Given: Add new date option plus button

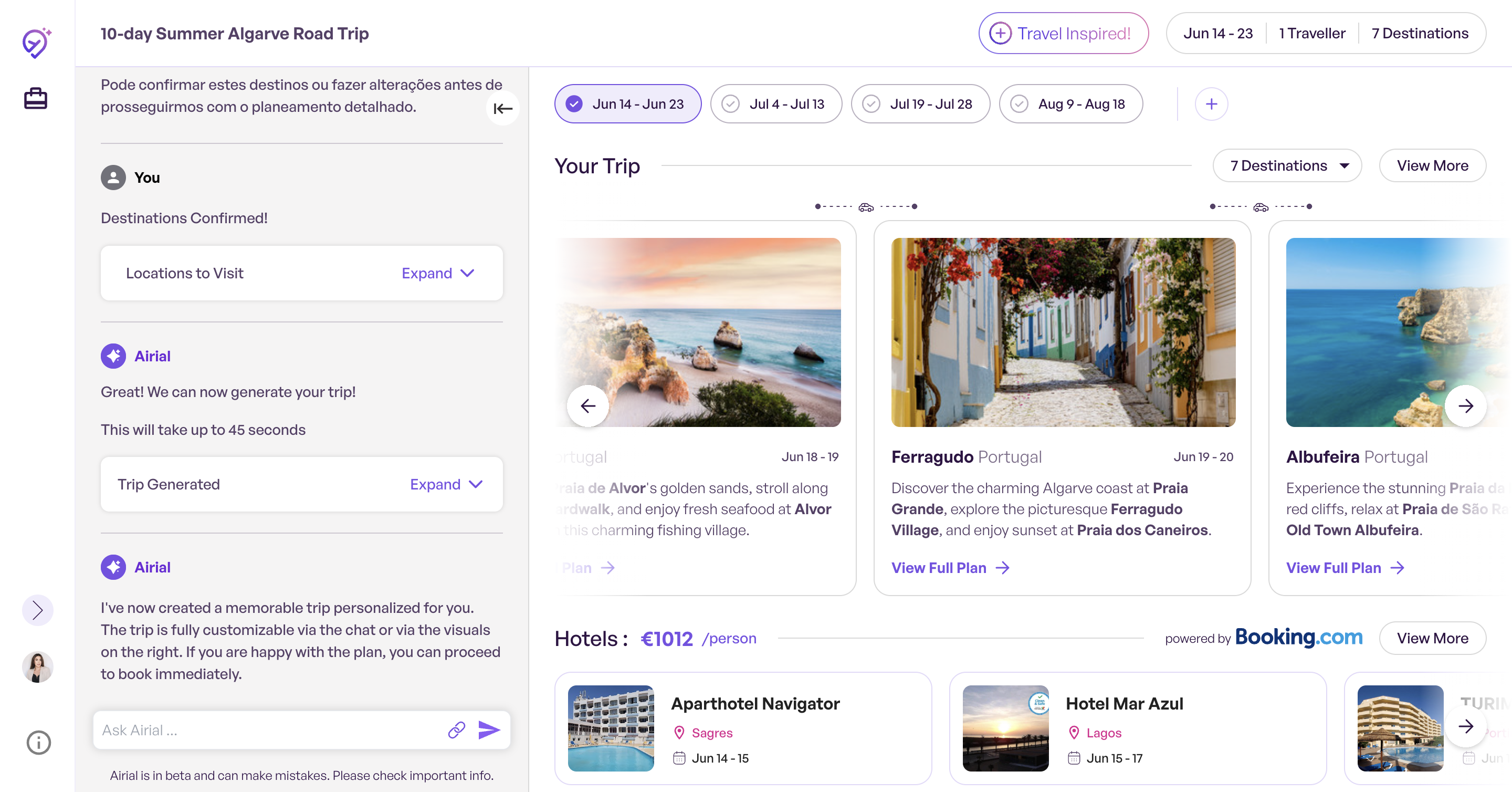Looking at the screenshot, I should click(x=1212, y=105).
